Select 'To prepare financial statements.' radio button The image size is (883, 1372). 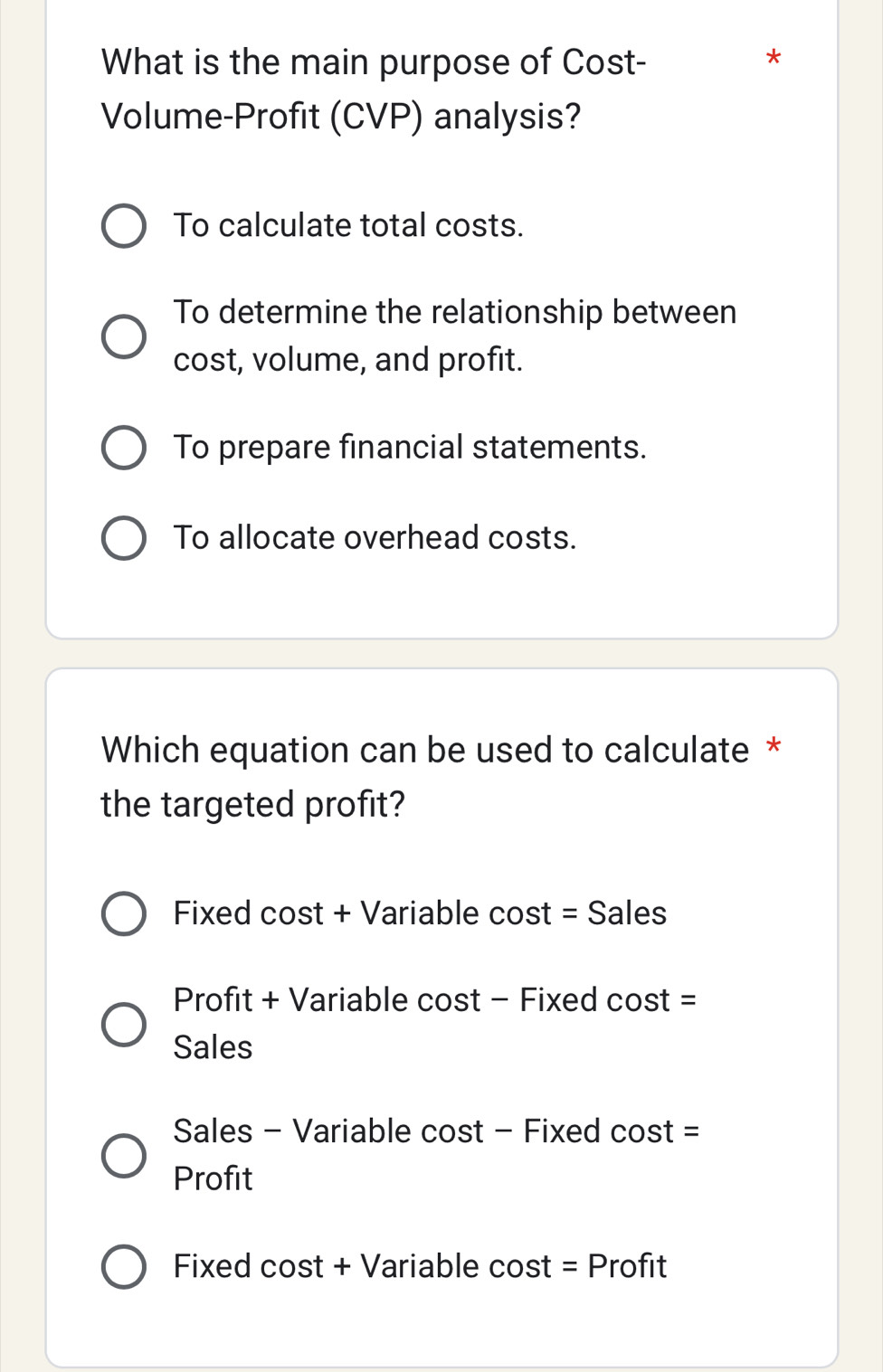(123, 448)
